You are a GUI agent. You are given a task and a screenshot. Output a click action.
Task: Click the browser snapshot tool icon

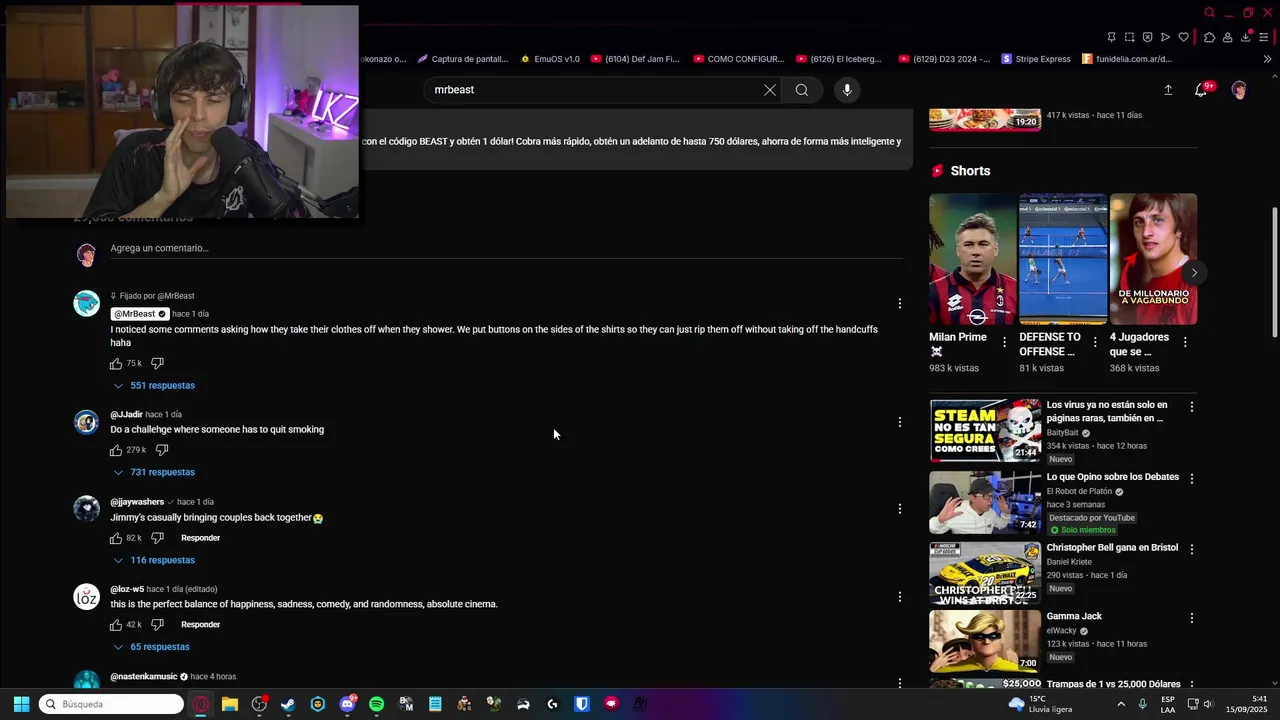[1129, 37]
